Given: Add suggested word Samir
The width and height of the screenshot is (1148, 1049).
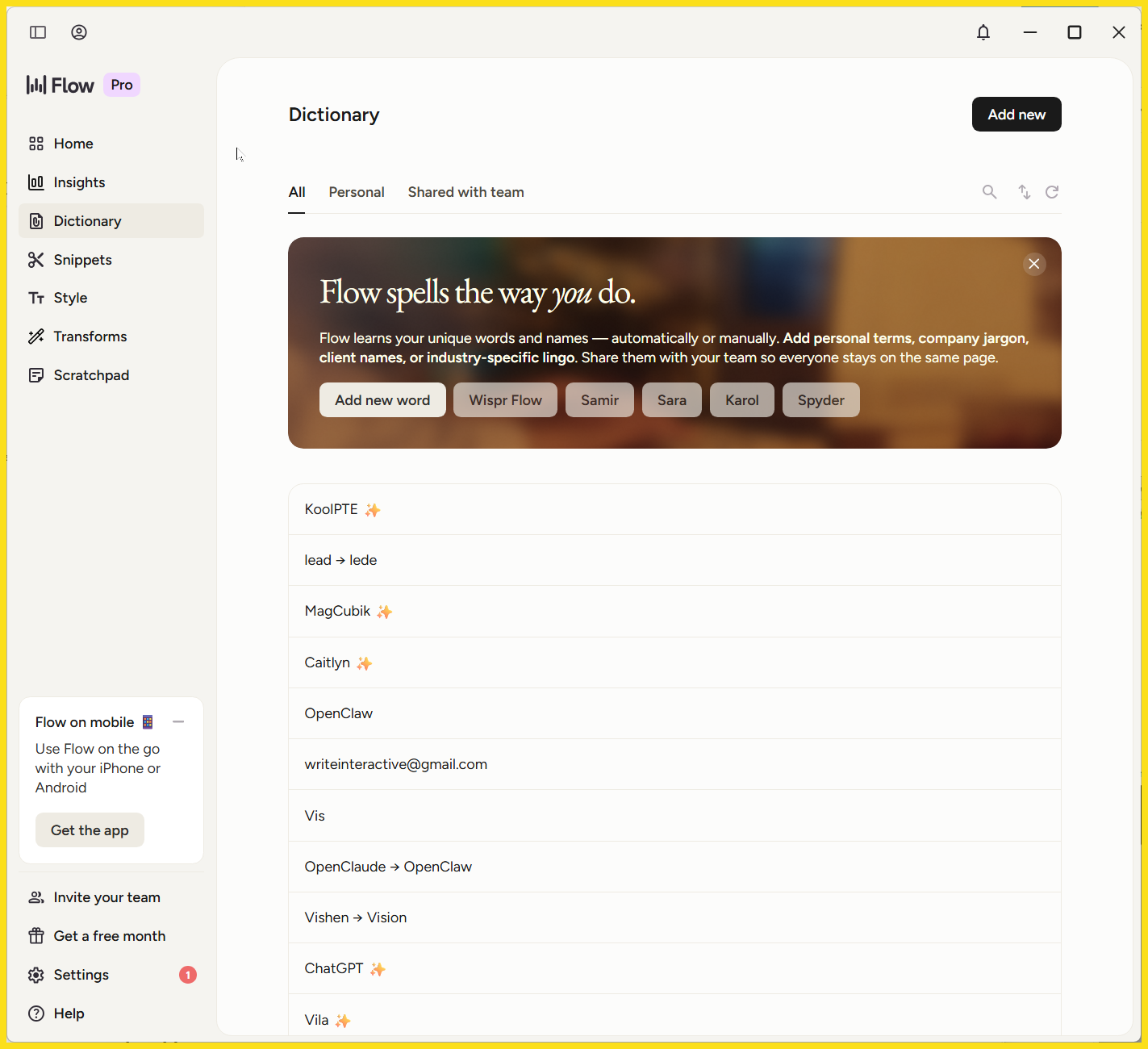Looking at the screenshot, I should tap(599, 400).
